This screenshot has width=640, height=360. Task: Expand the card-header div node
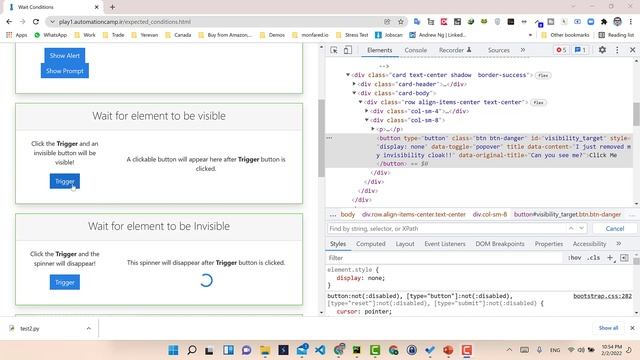[x=354, y=84]
